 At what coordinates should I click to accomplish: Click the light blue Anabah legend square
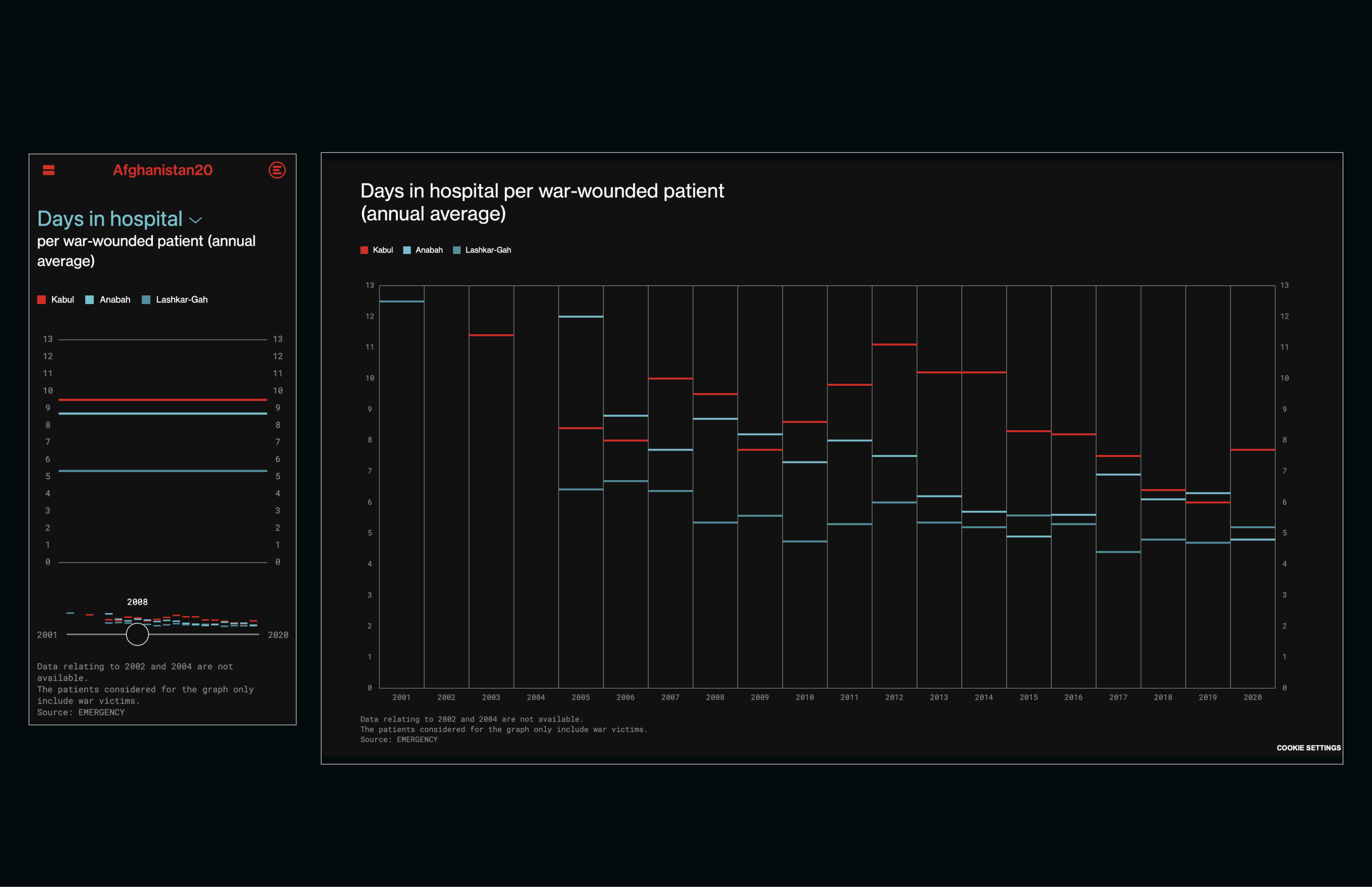tap(89, 299)
